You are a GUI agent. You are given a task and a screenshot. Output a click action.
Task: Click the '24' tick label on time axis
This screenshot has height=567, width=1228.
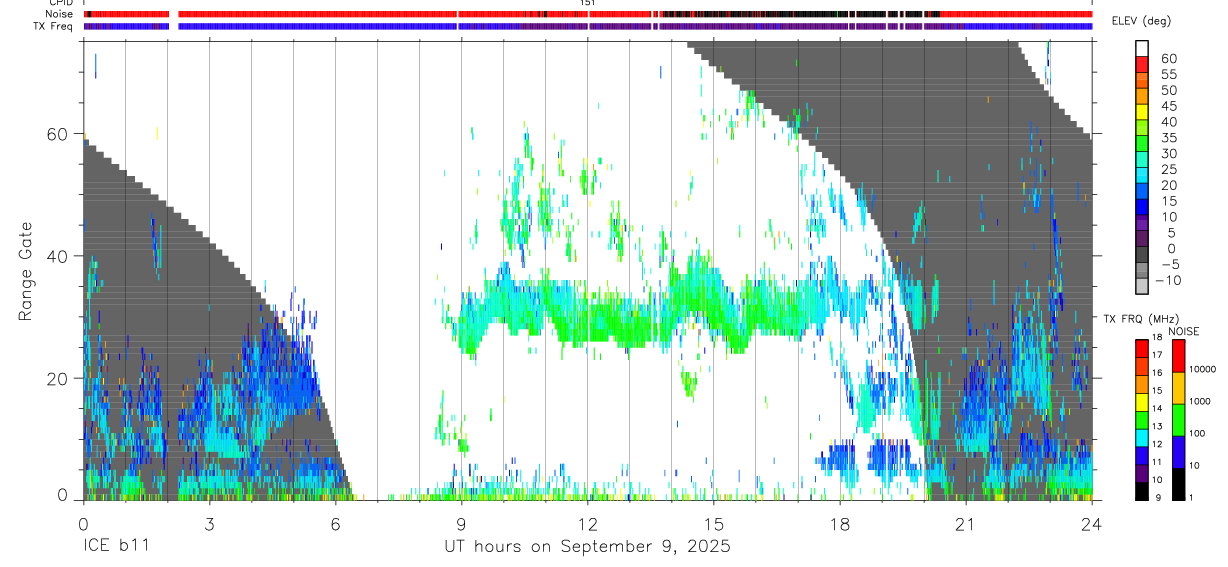pyautogui.click(x=1092, y=524)
